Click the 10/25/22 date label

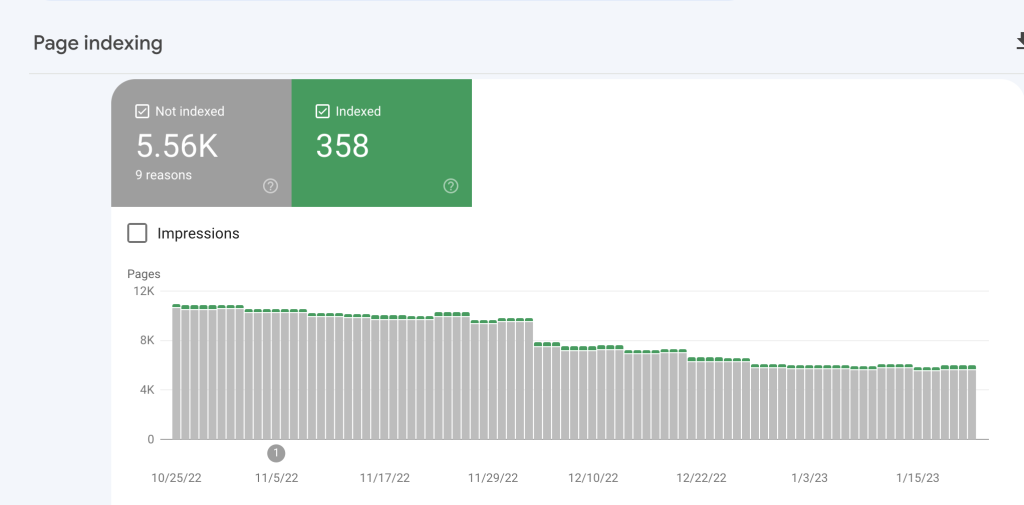pos(177,478)
